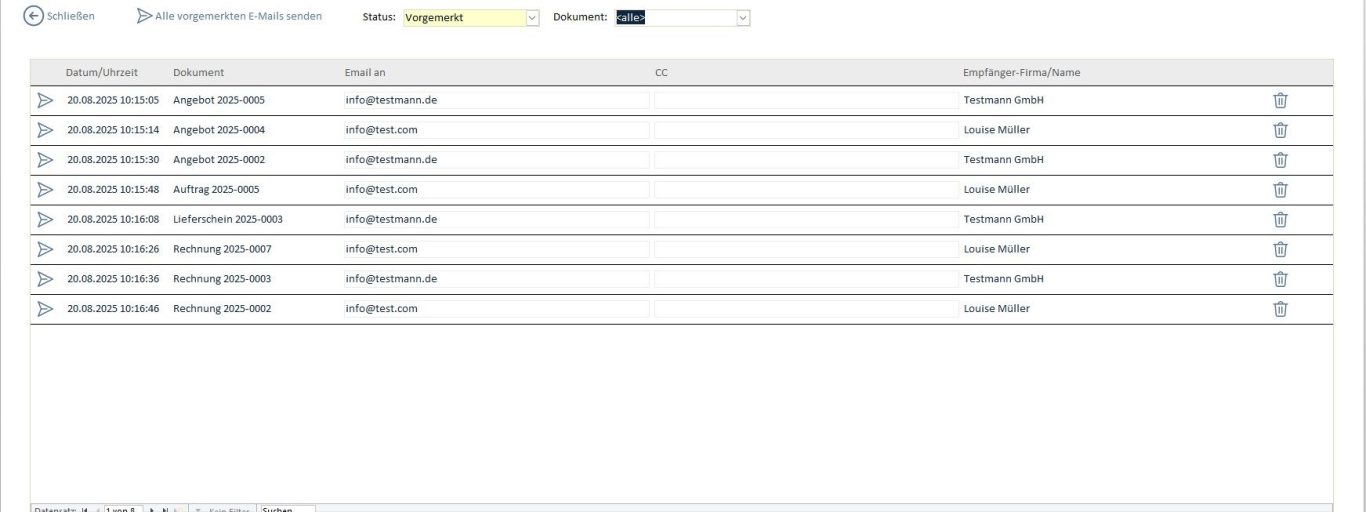This screenshot has width=1366, height=512.
Task: Click email field of Angebot 2025-0002
Action: click(x=496, y=160)
